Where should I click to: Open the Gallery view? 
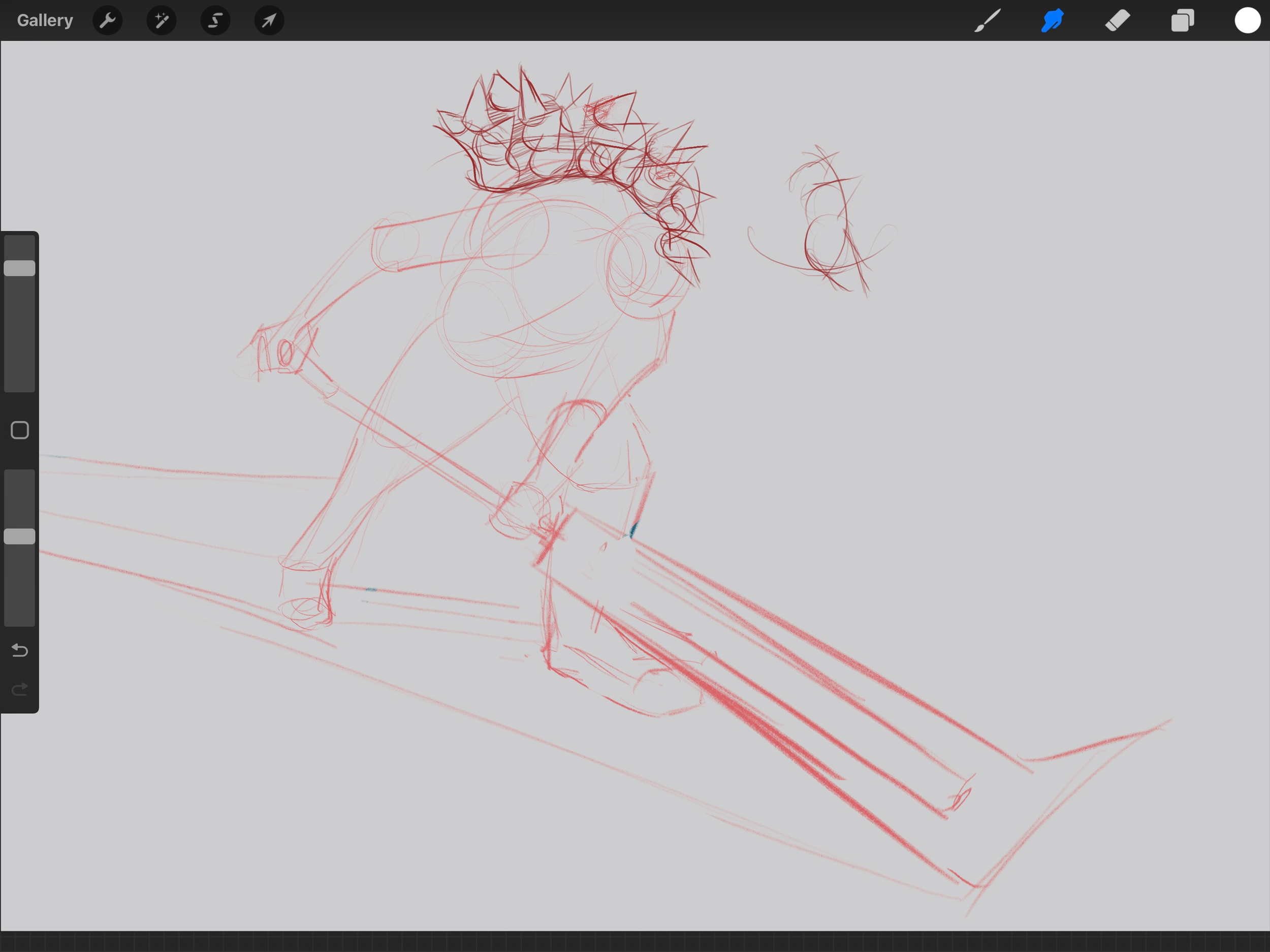[x=45, y=21]
